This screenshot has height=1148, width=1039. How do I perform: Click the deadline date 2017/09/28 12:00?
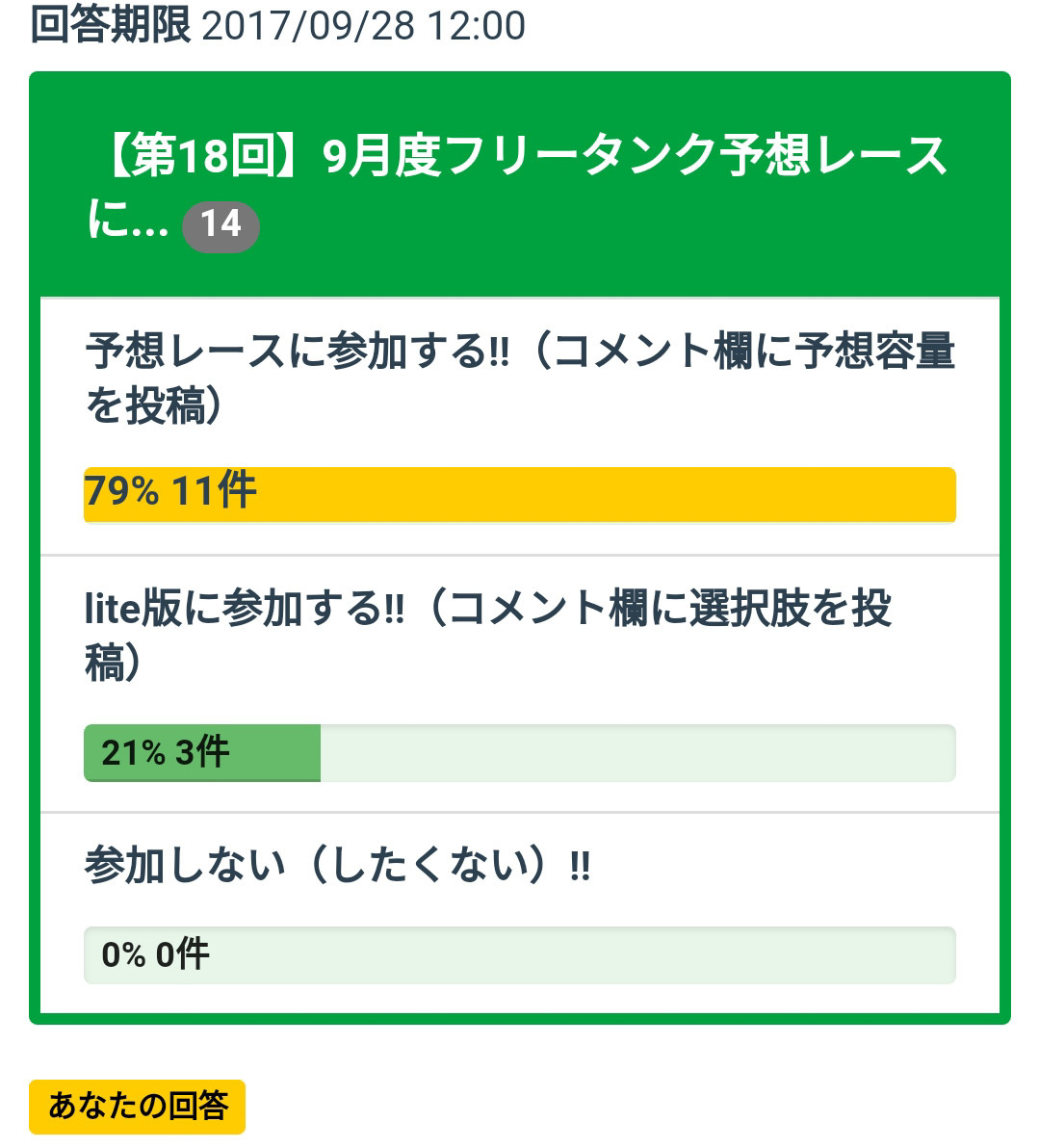point(363,26)
